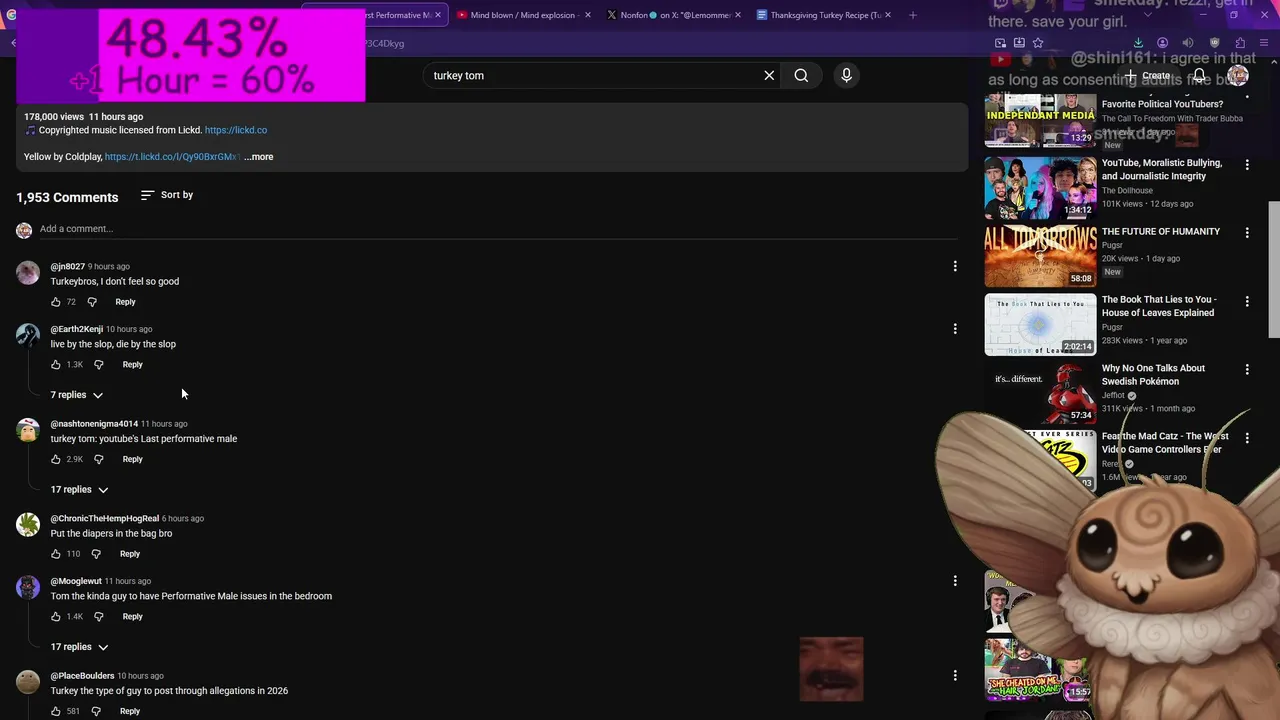Open options menu for @PlaceBoulders comment
This screenshot has width=1280, height=720.
point(955,675)
